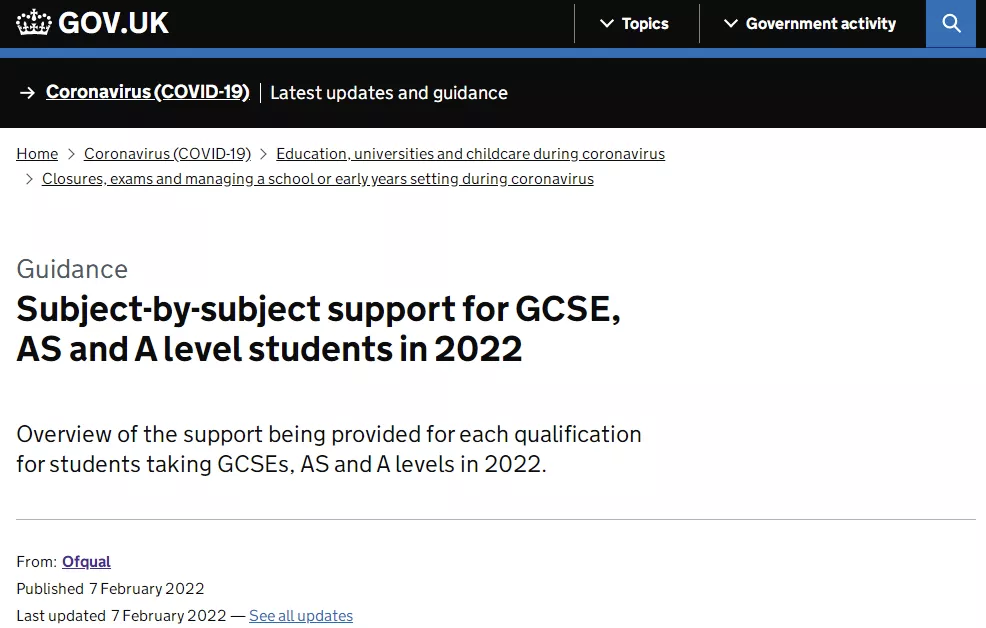Expand the Topics menu chevron
The width and height of the screenshot is (986, 628).
coord(606,23)
